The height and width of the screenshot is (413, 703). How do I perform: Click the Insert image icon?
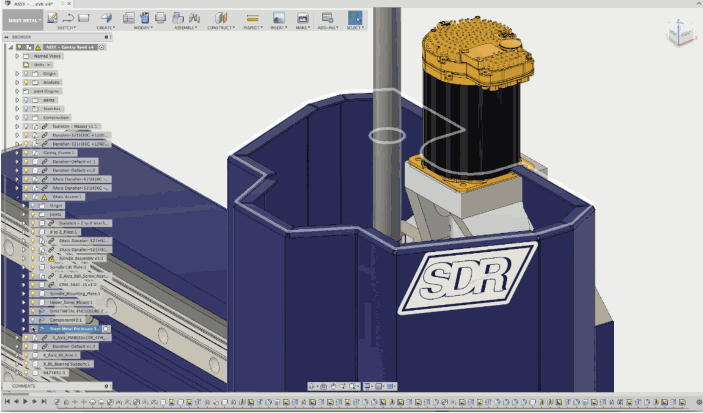[x=279, y=17]
